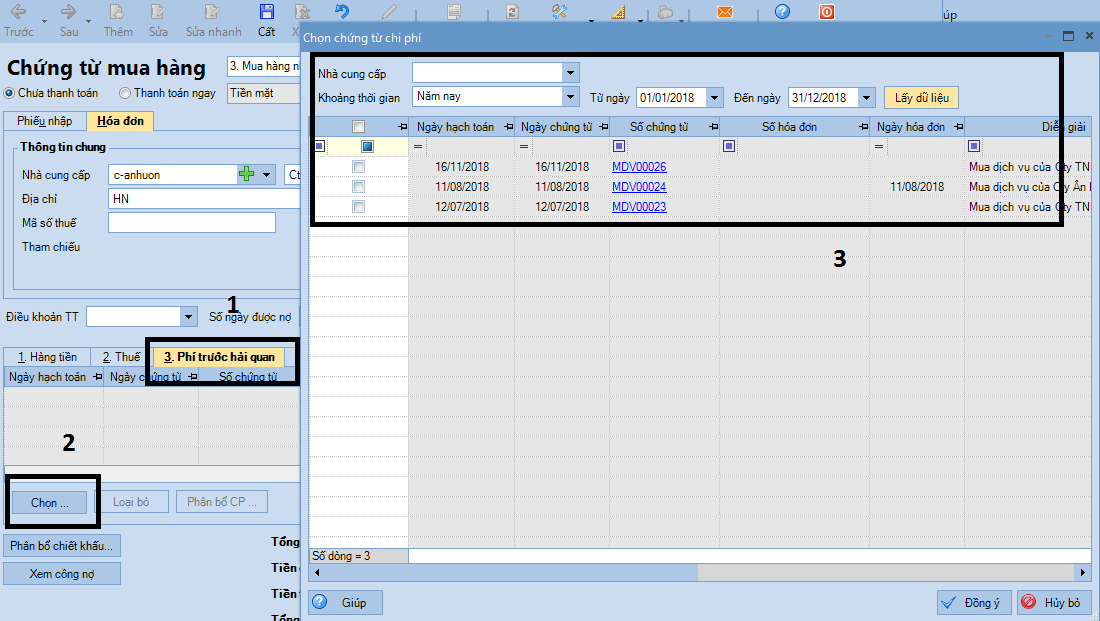This screenshot has height=621, width=1100.
Task: Click the orange envelope mail icon
Action: [x=725, y=12]
